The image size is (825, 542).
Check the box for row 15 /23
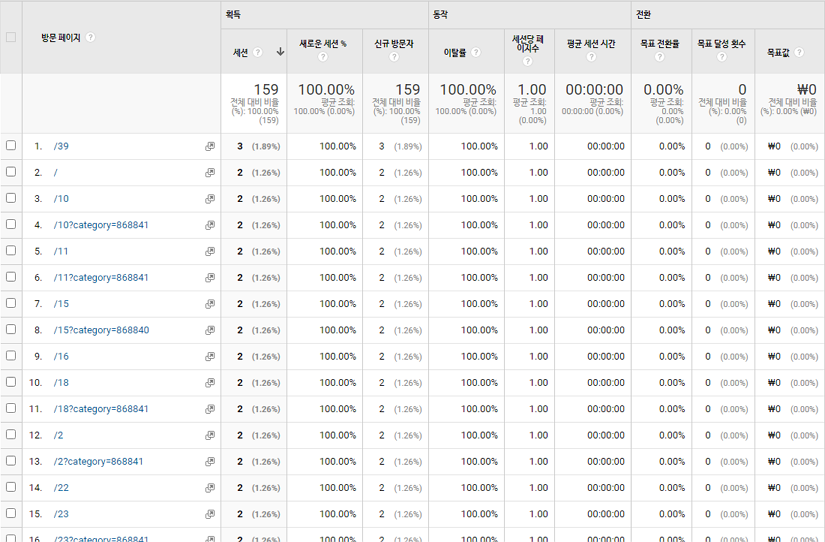[x=11, y=513]
